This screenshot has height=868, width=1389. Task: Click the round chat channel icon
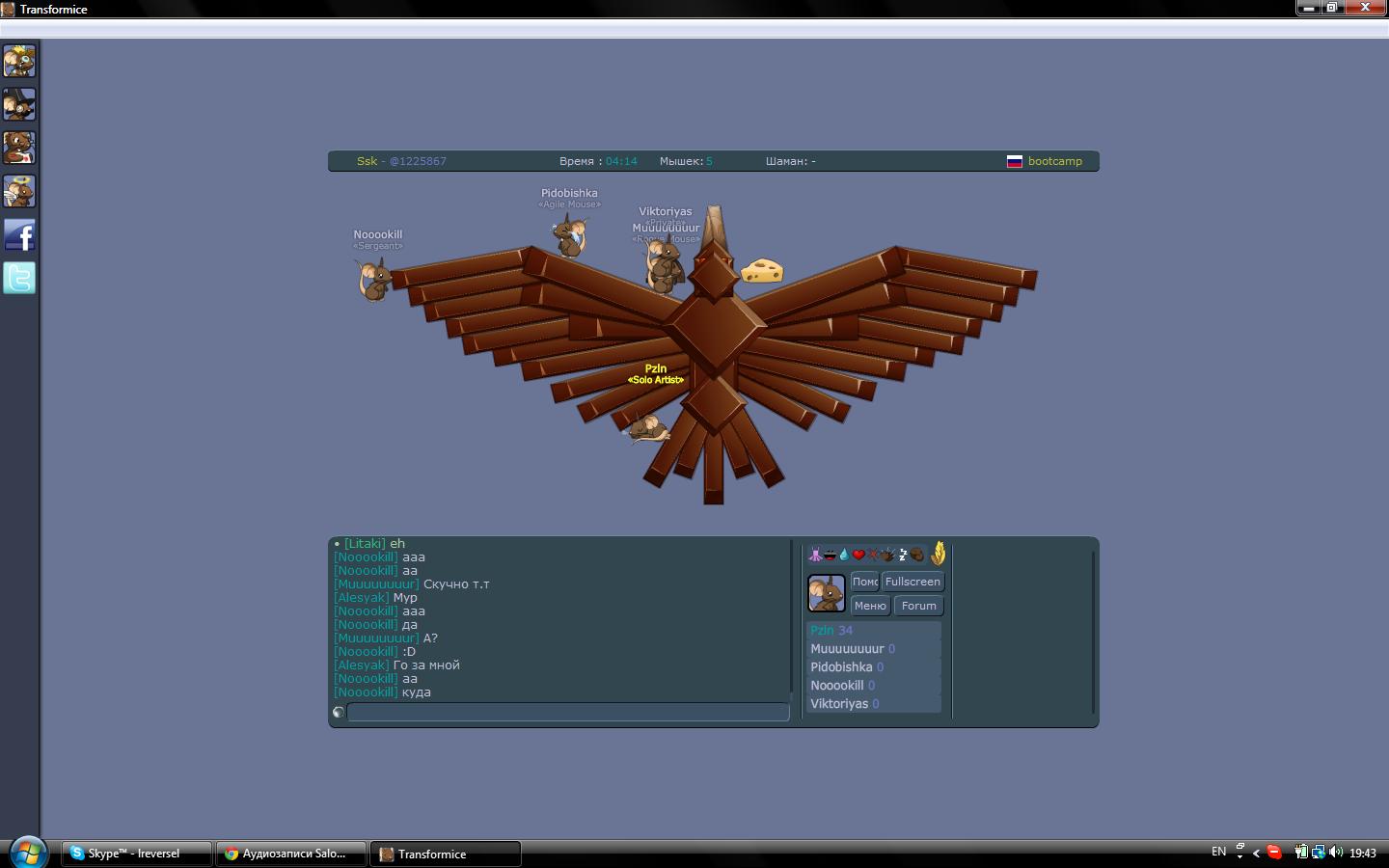tap(339, 712)
